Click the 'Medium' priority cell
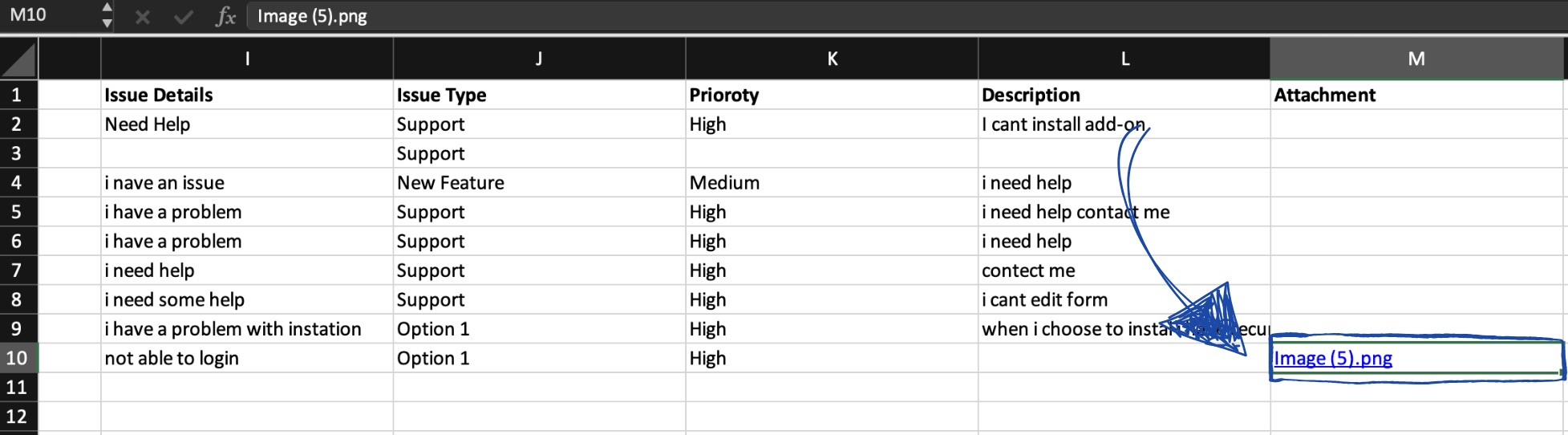The height and width of the screenshot is (435, 1568). [832, 183]
